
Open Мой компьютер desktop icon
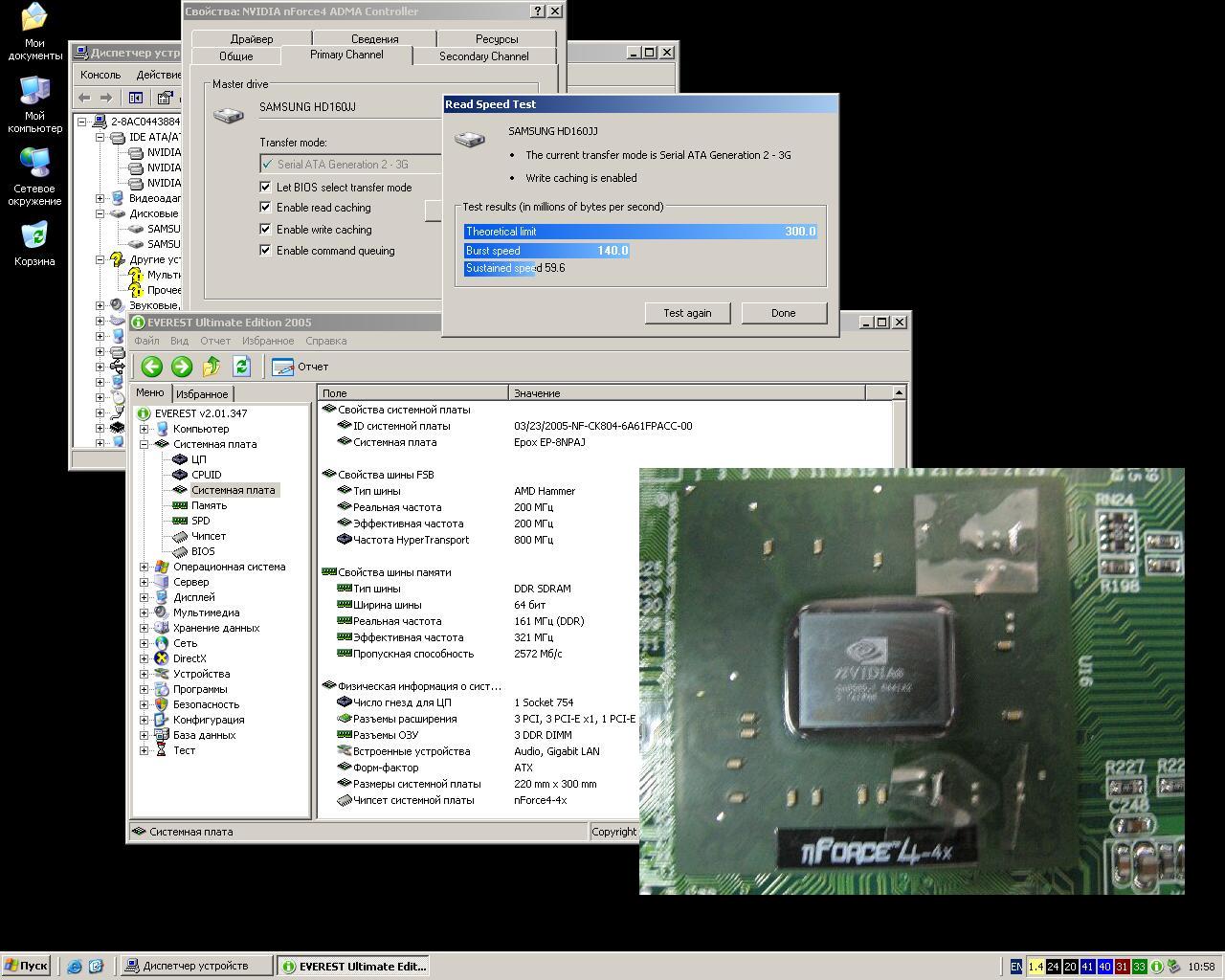tap(34, 104)
